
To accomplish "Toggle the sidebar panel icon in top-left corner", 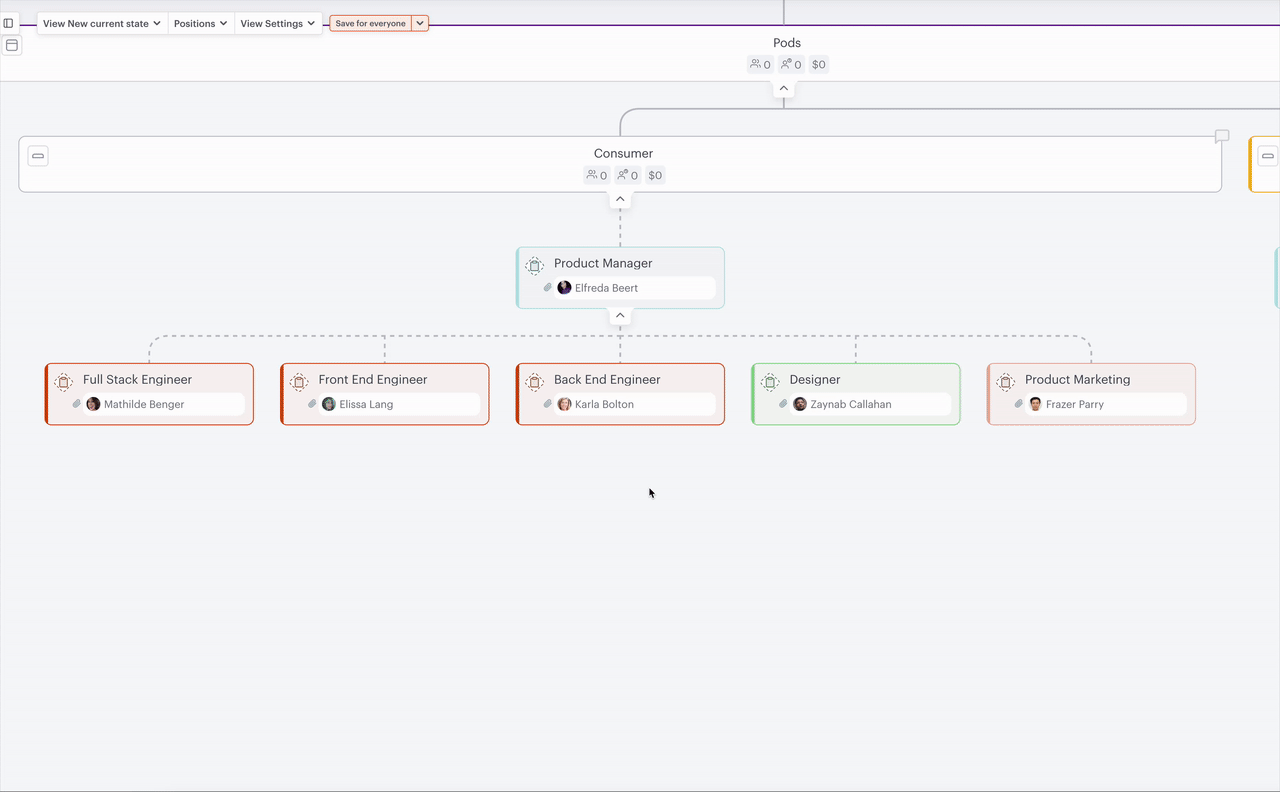I will [9, 22].
